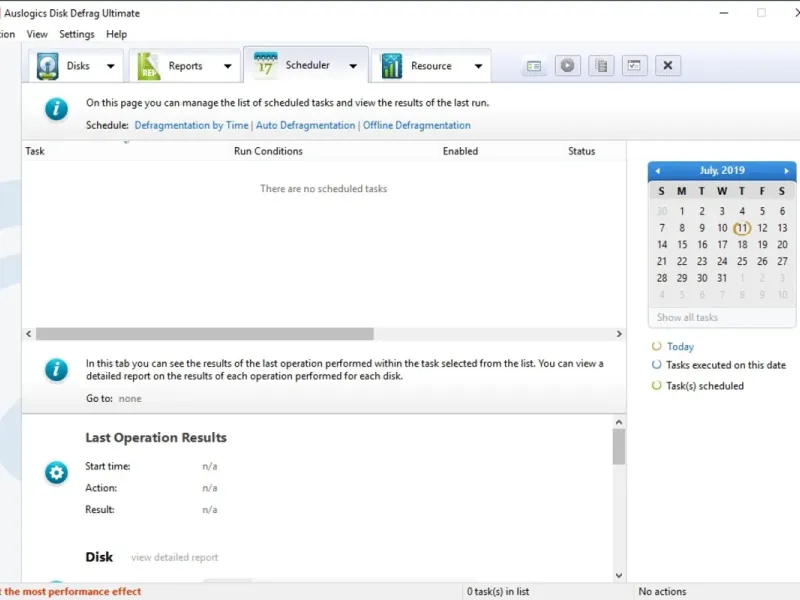Go to next month in calendar

point(786,171)
